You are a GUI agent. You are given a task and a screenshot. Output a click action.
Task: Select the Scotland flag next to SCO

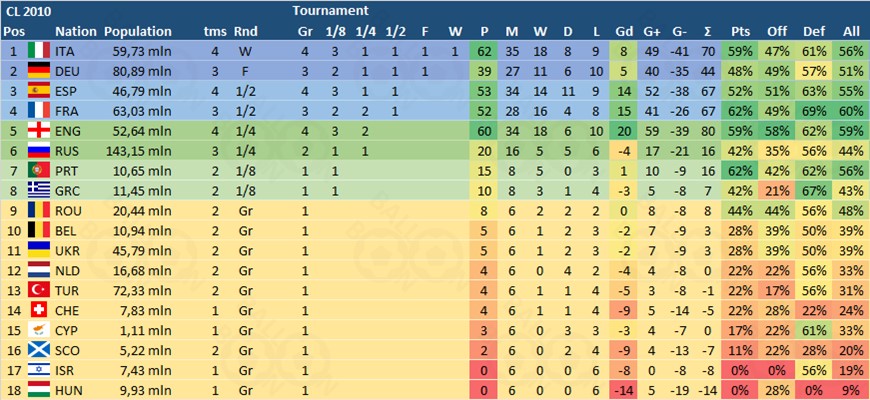coord(39,351)
